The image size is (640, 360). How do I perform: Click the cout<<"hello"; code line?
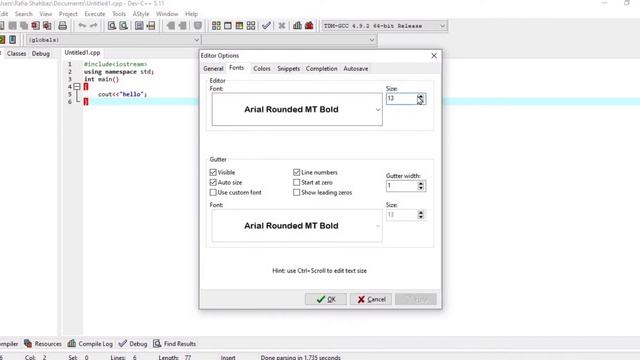coord(122,94)
